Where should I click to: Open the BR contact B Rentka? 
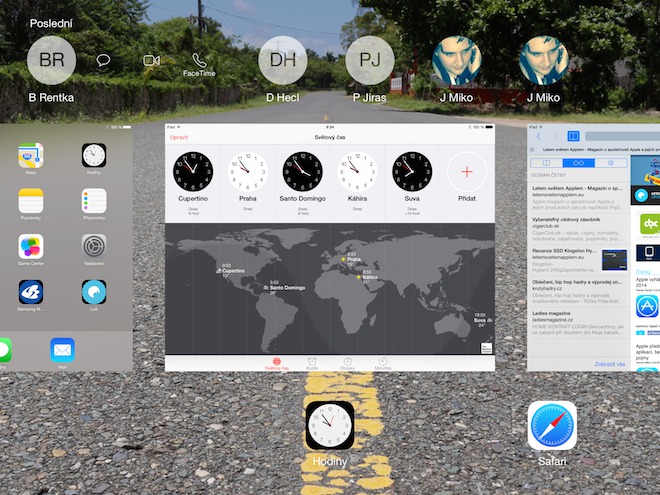51,60
